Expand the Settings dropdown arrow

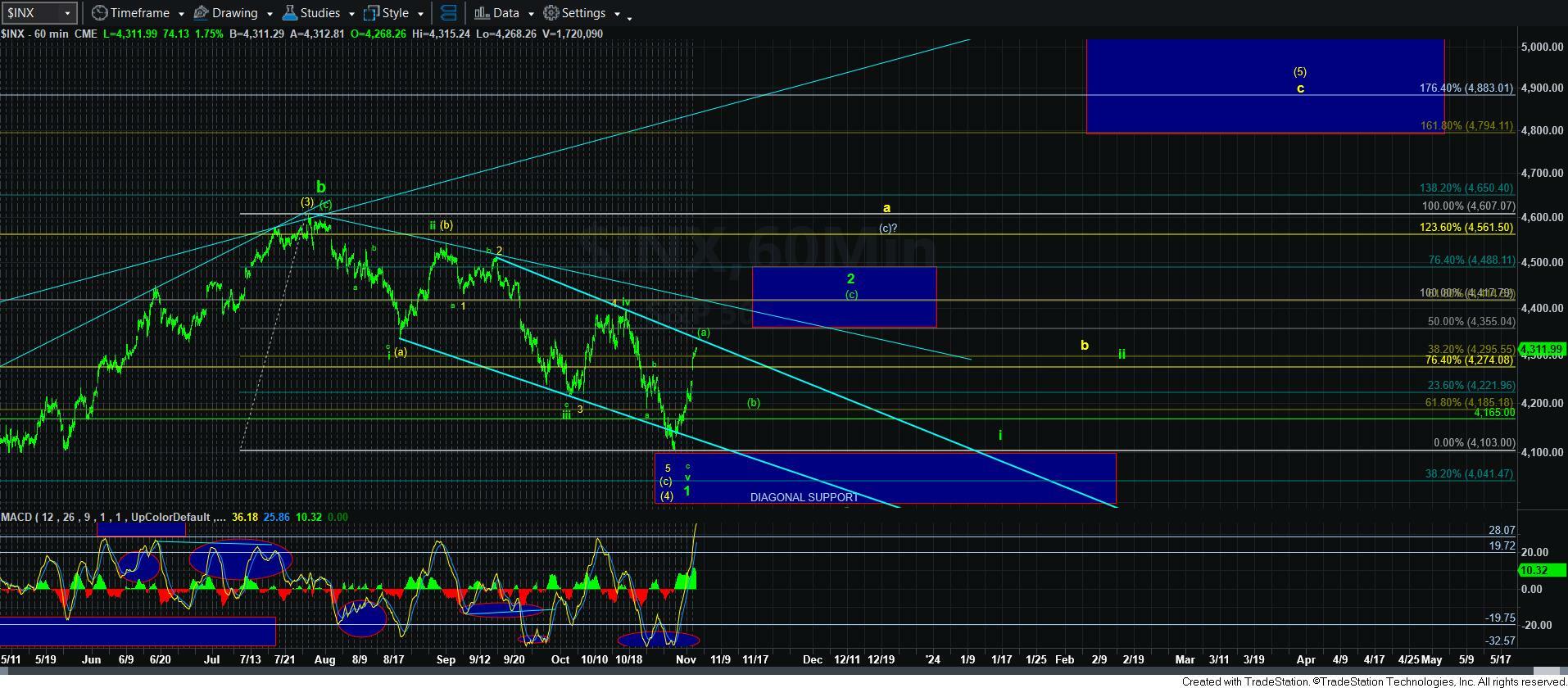pos(617,14)
